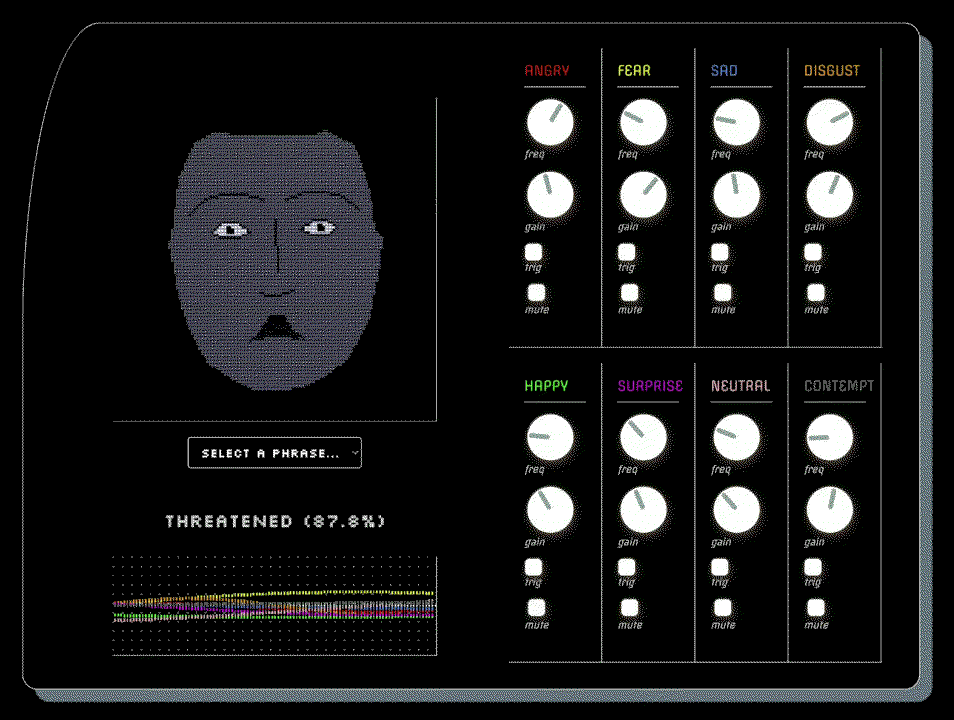Mute the Sad channel
954x720 pixels.
[x=722, y=293]
